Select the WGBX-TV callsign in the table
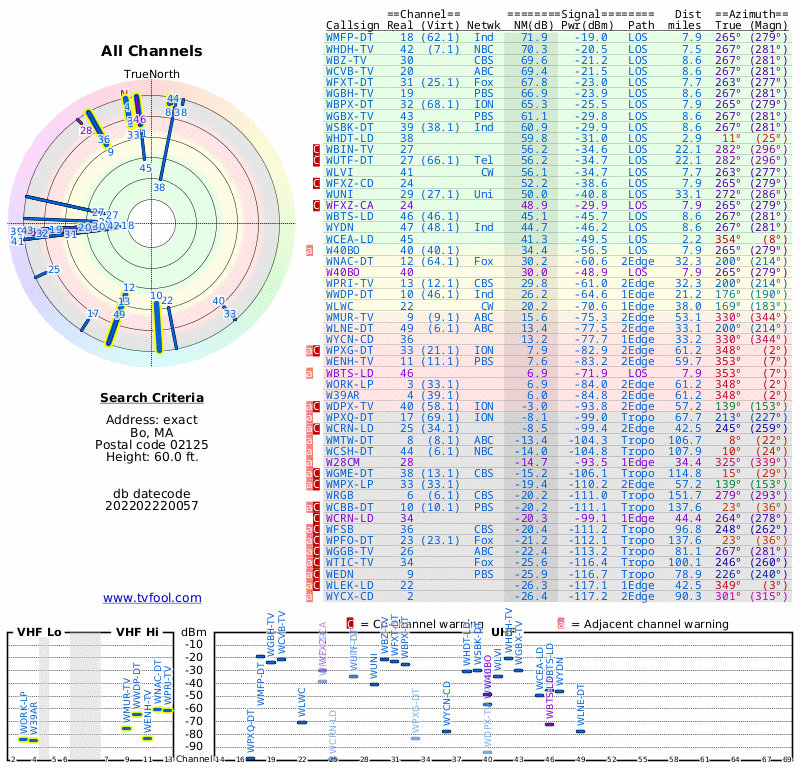Viewport: 800px width, 768px height. (x=349, y=116)
